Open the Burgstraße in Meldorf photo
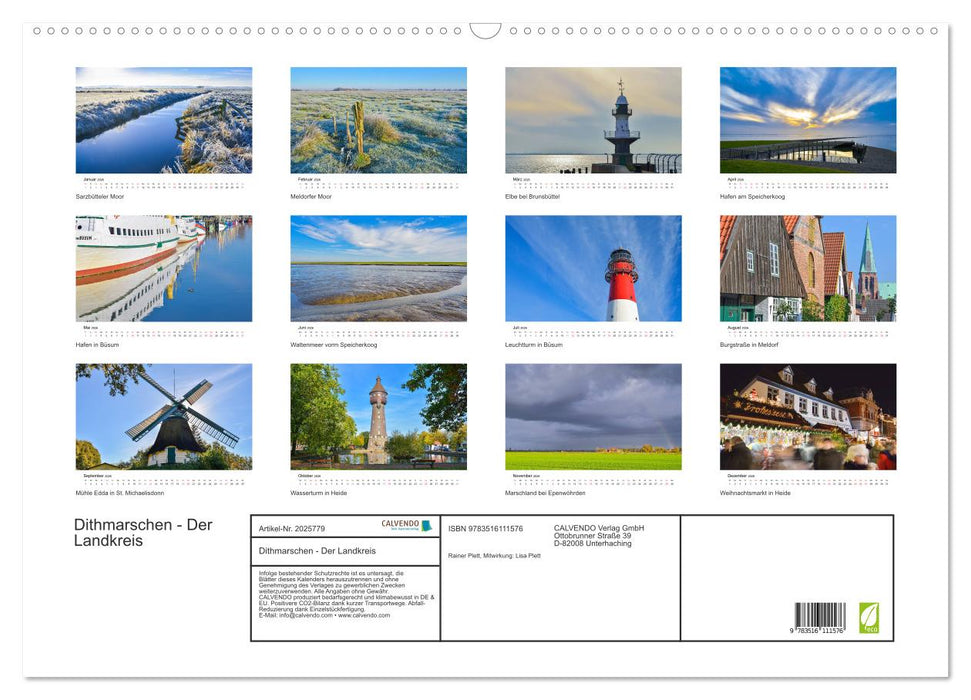Image resolution: width=971 pixels, height=700 pixels. point(808,268)
